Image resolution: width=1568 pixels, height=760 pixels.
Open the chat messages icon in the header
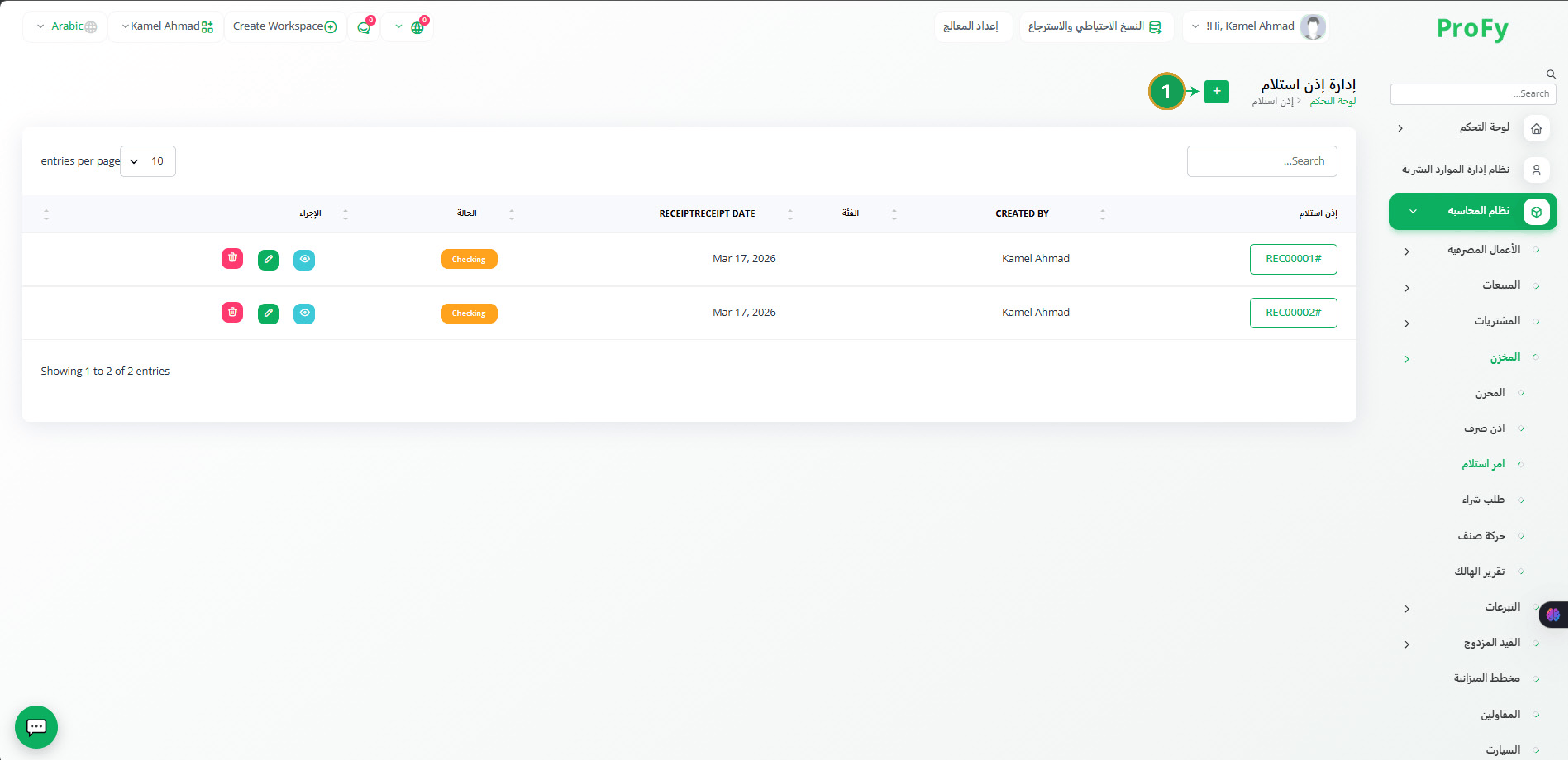pos(364,27)
